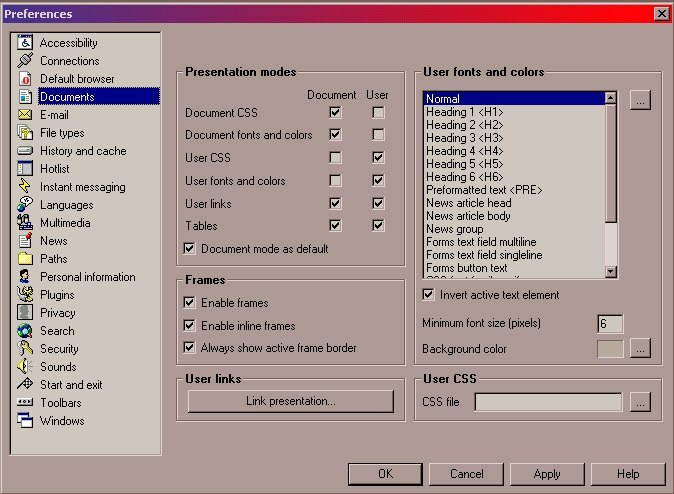This screenshot has height=494, width=674.
Task: Switch to Toolbars preferences category
Action: click(61, 403)
